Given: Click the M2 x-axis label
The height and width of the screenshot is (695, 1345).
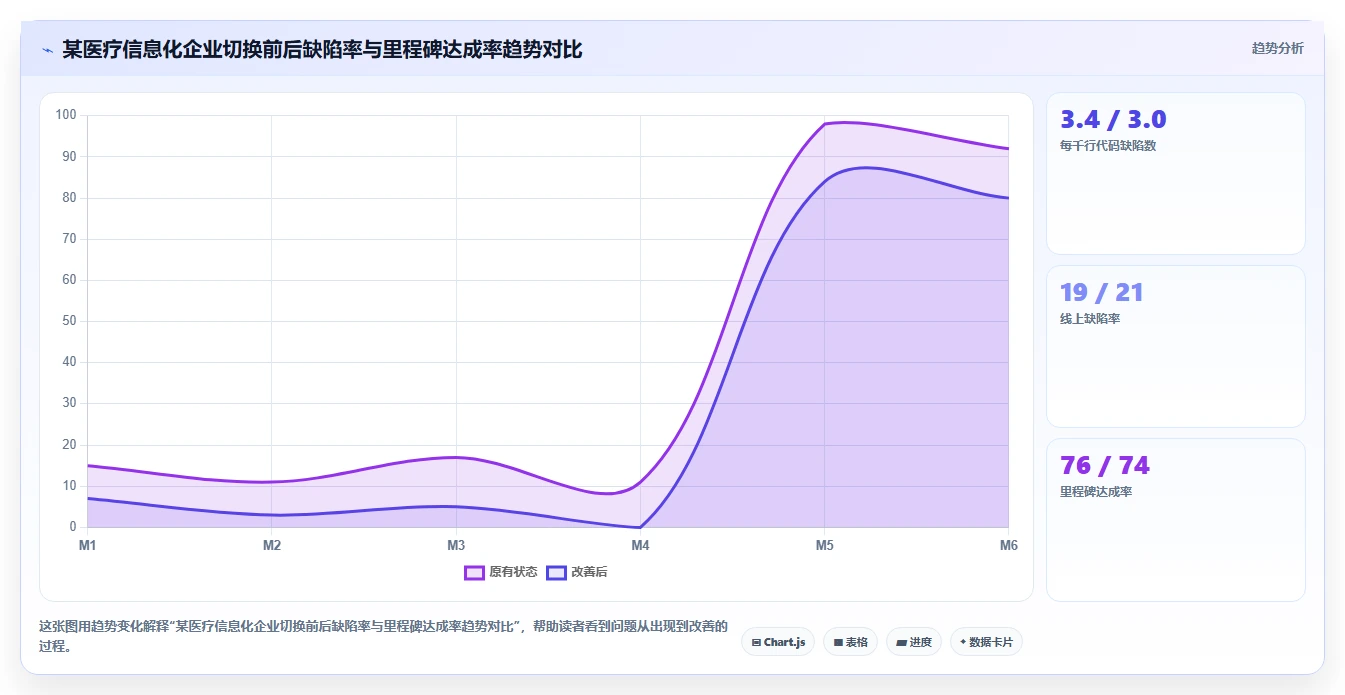Looking at the screenshot, I should [x=272, y=545].
